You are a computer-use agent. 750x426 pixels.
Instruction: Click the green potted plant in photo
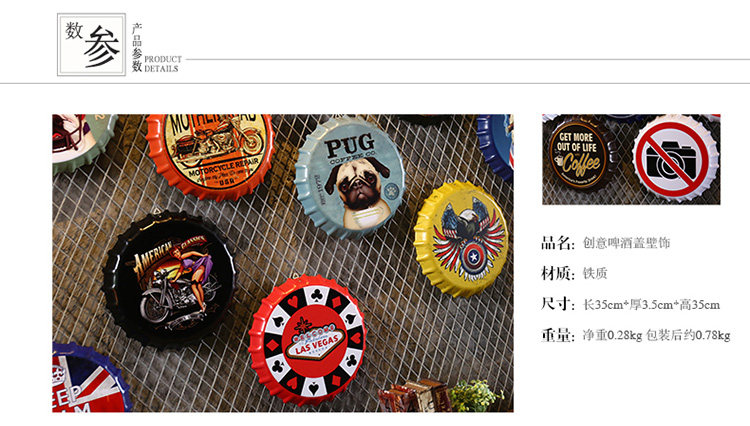click(475, 396)
